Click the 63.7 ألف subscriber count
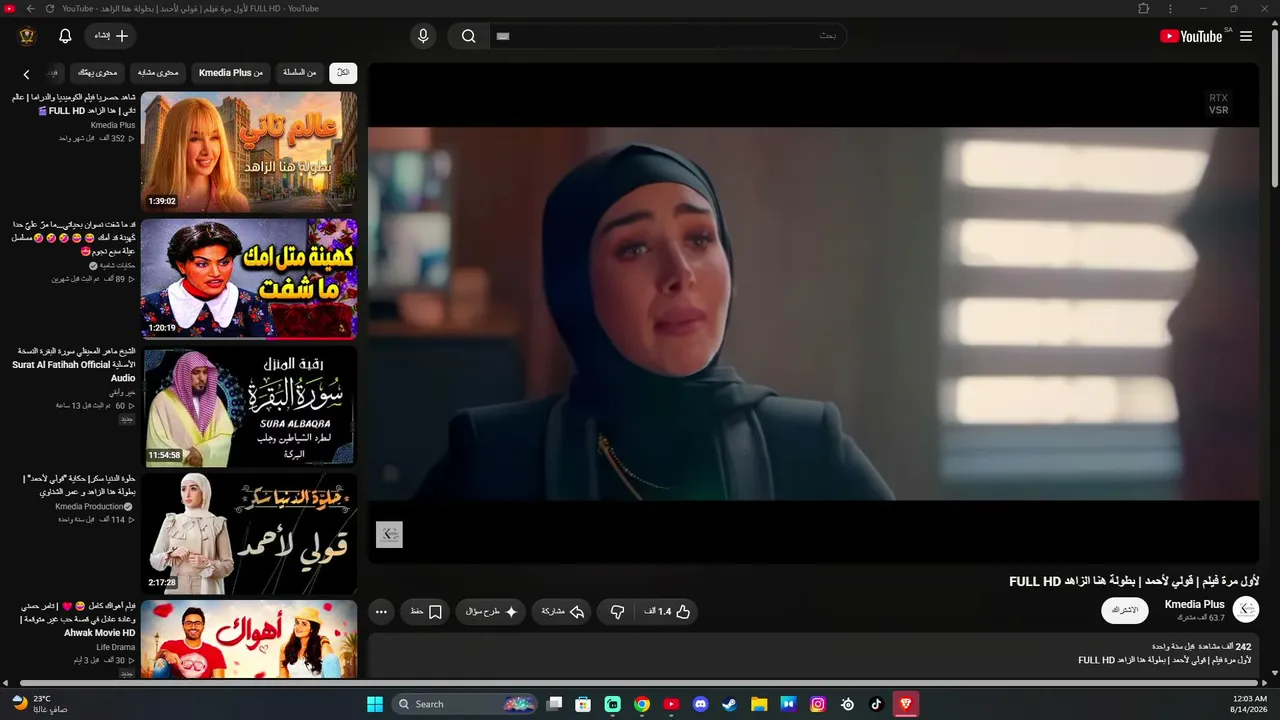The width and height of the screenshot is (1280, 720). click(x=1200, y=619)
